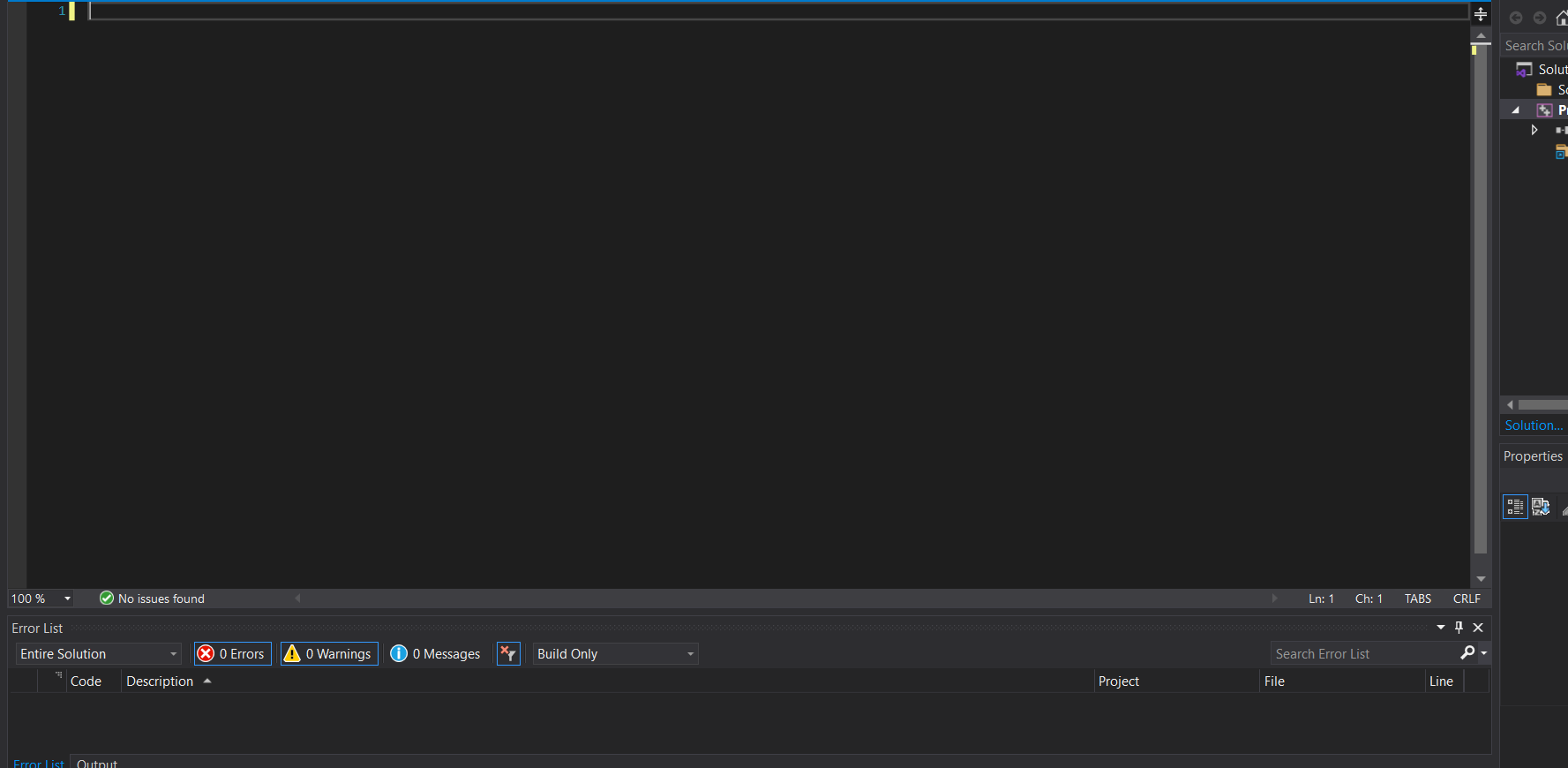Select the Solution node icon in tree
Viewport: 1568px width, 768px height.
pyautogui.click(x=1524, y=70)
